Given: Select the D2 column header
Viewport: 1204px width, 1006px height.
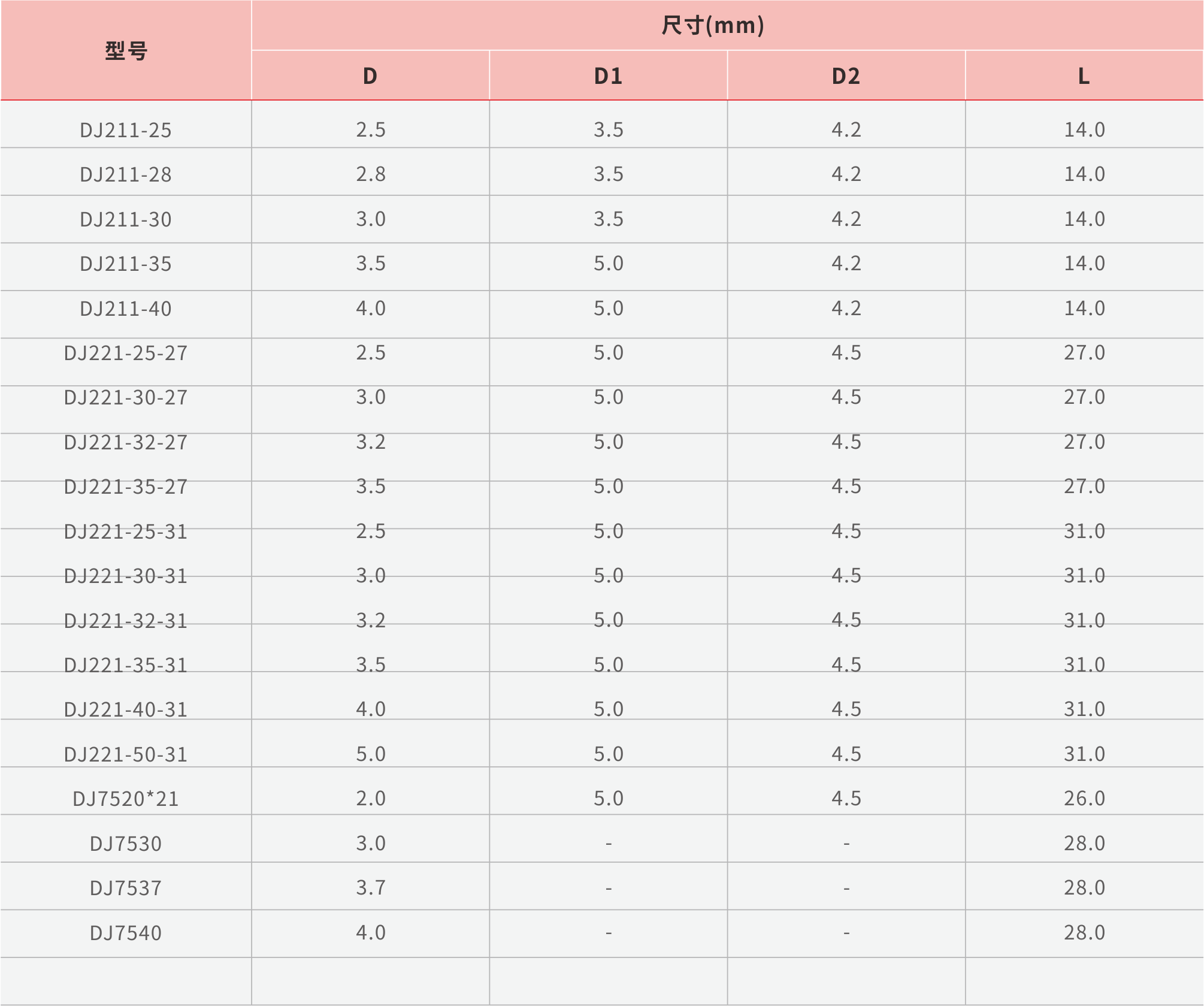Looking at the screenshot, I should click(x=846, y=76).
